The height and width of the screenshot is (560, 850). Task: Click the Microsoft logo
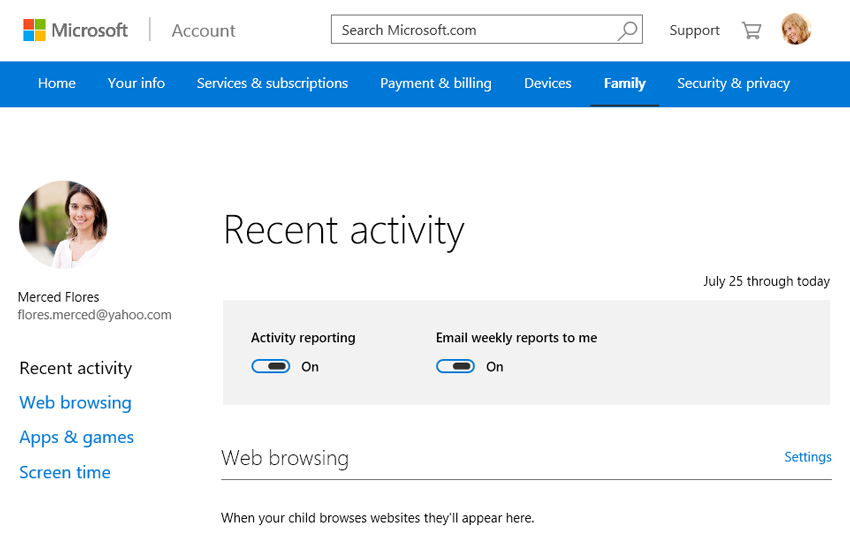pos(76,30)
